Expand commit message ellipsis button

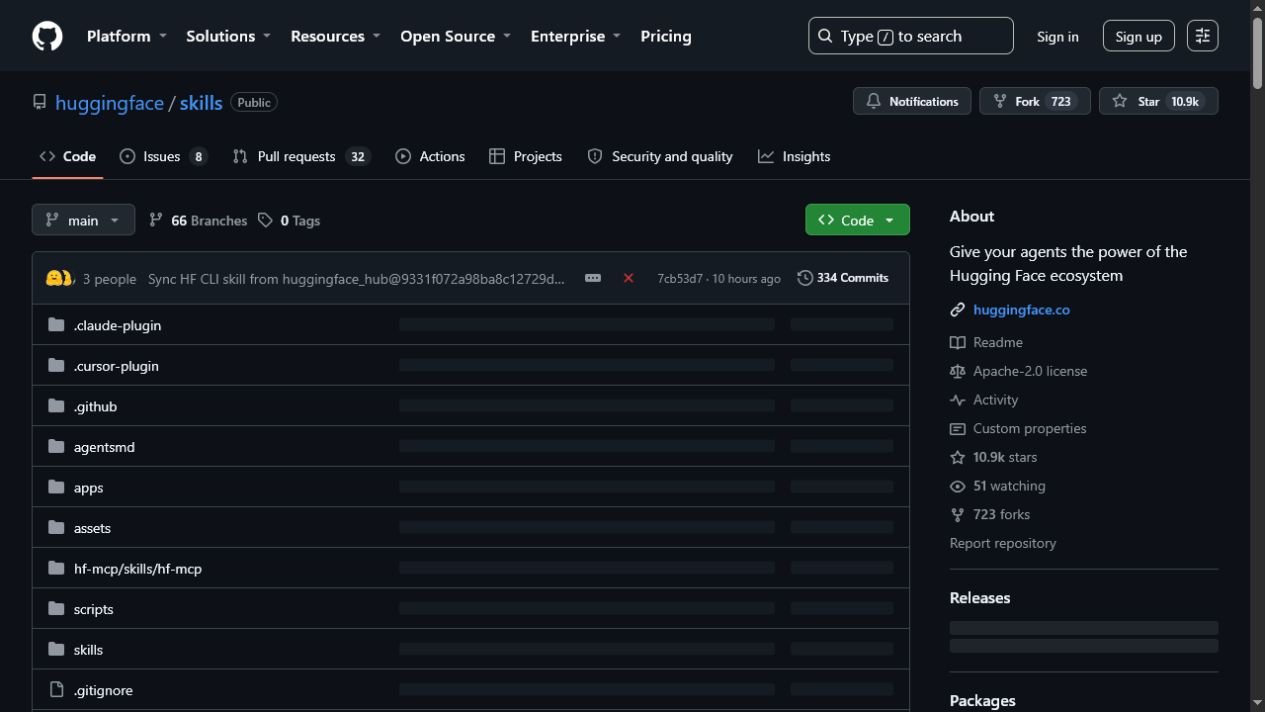(593, 278)
